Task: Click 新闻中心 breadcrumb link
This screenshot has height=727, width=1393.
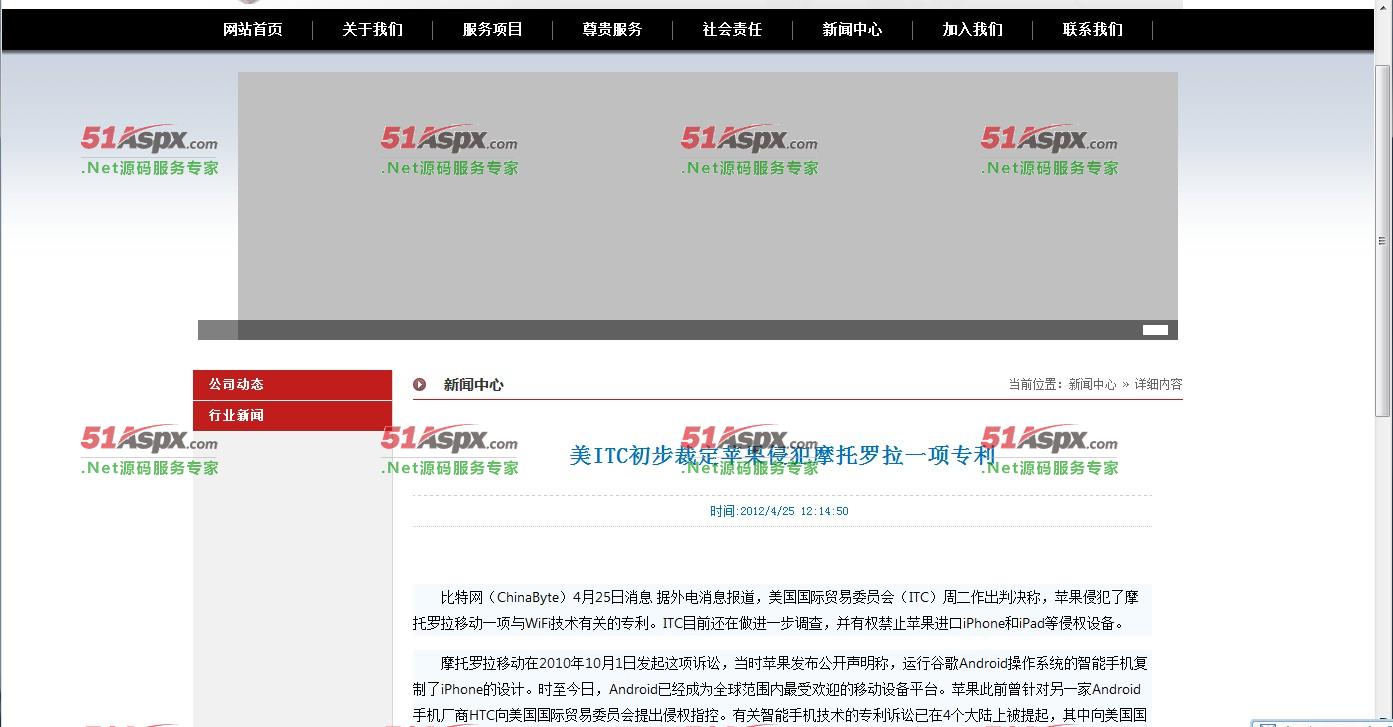Action: [1092, 384]
